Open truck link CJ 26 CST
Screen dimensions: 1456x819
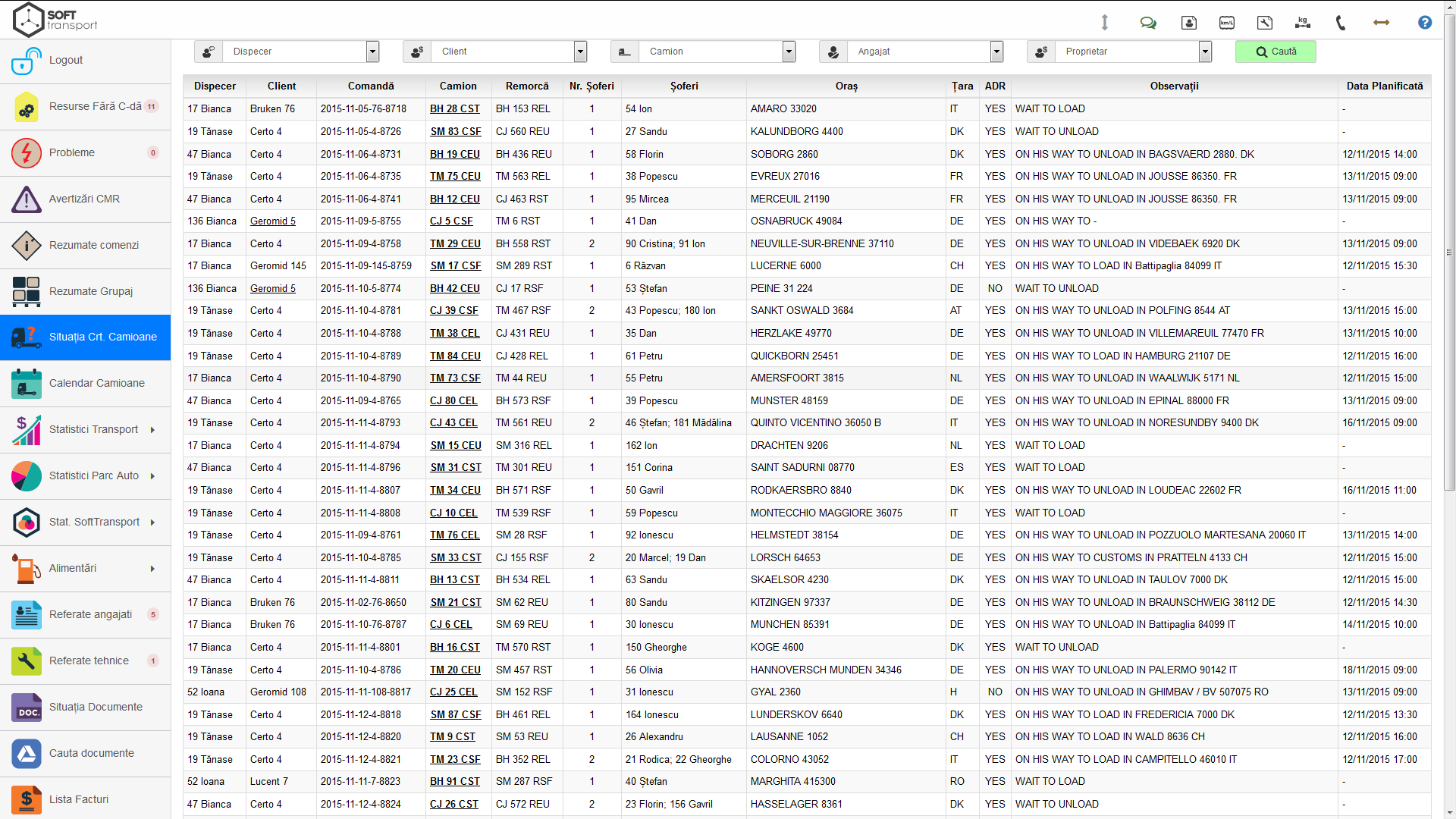click(453, 805)
